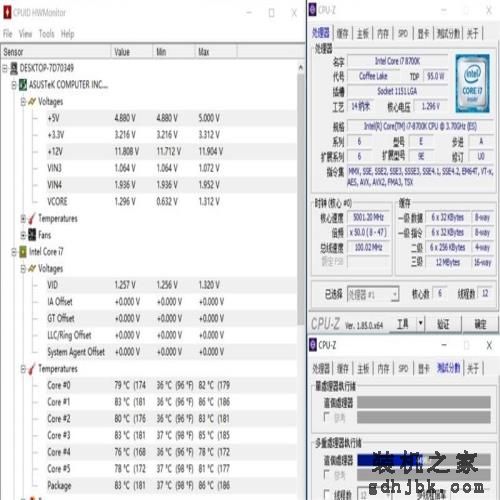Image resolution: width=500 pixels, height=500 pixels.
Task: Collapse the Intel Core i7 node
Action: point(14,252)
